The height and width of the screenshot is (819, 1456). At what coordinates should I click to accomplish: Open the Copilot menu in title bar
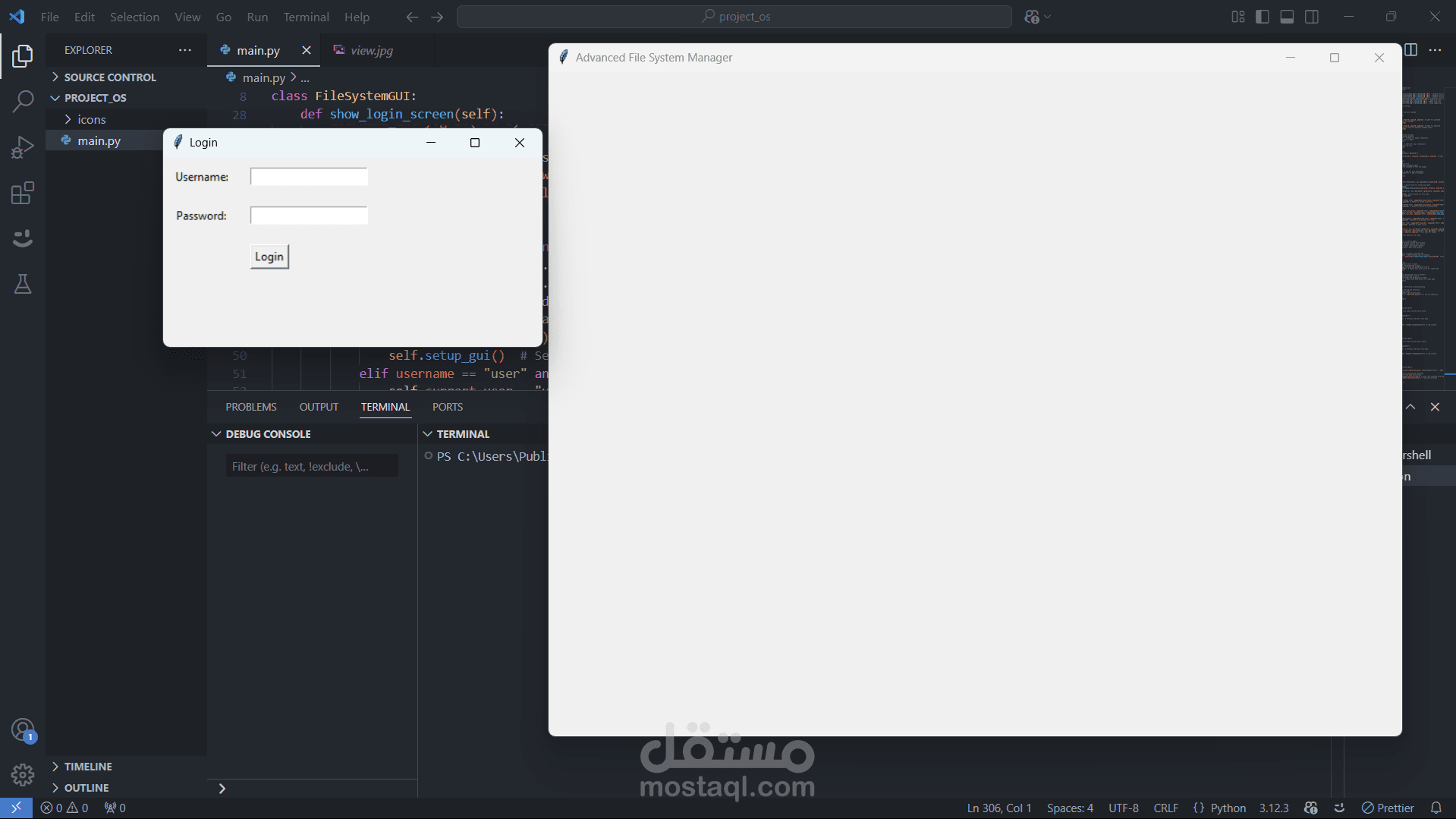(x=1036, y=17)
